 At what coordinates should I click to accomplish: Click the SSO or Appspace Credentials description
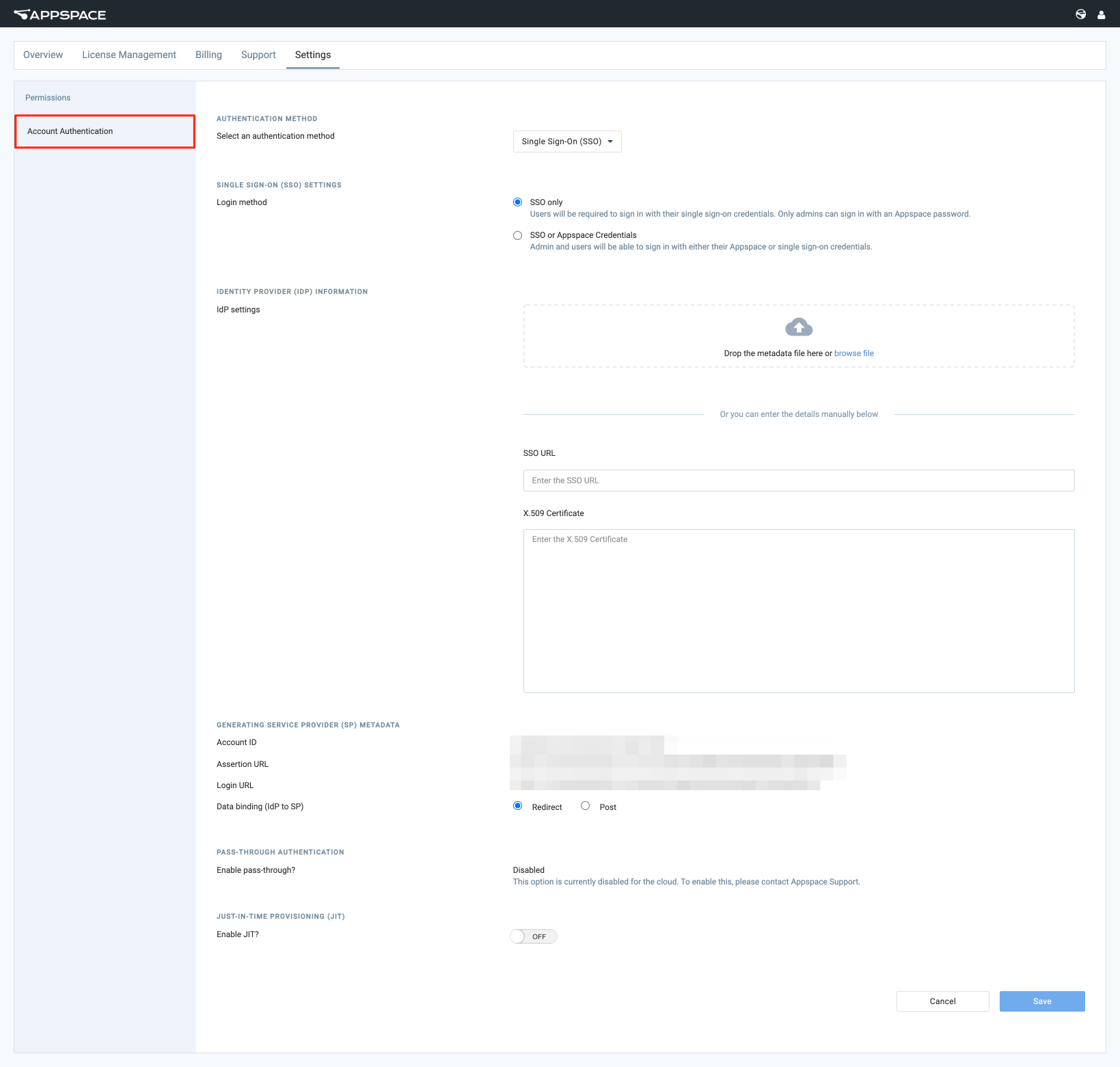tap(701, 247)
